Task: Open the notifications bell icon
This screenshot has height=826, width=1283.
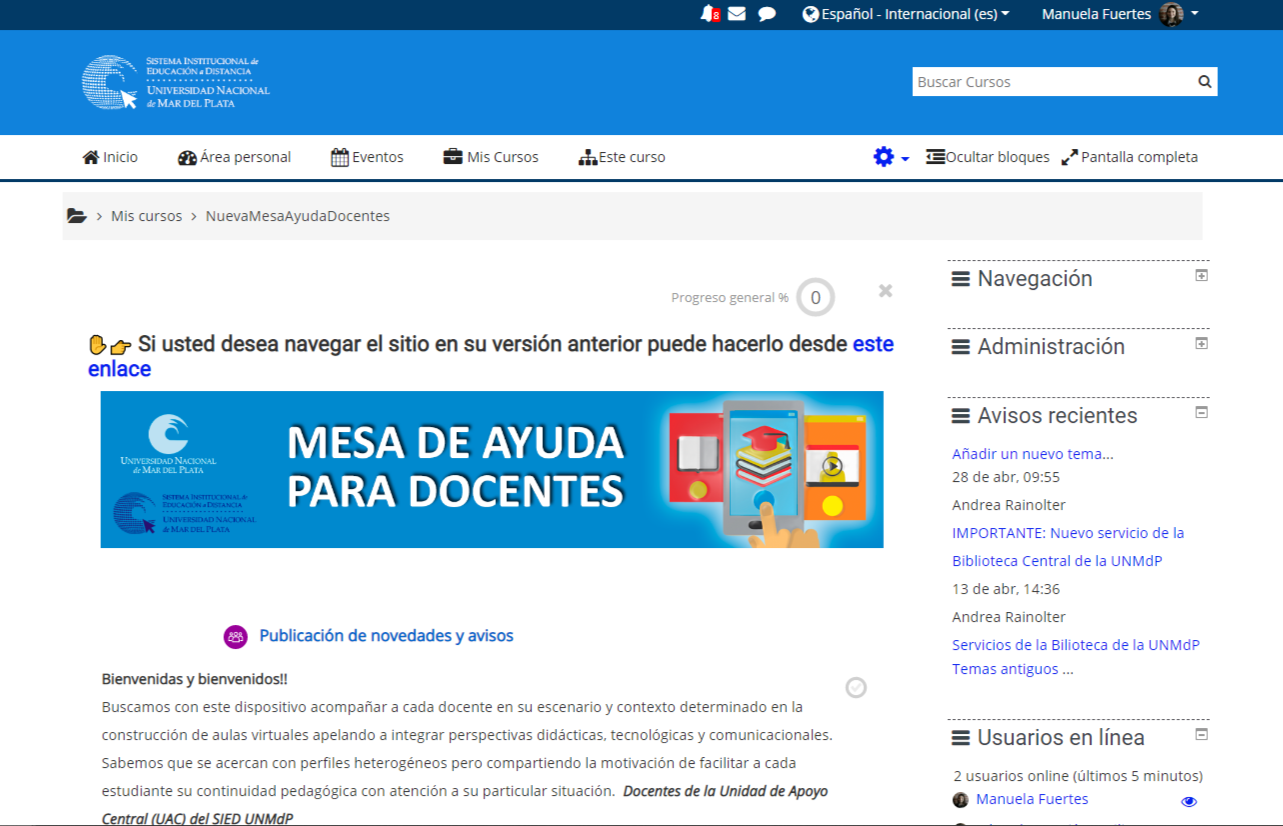Action: coord(709,14)
